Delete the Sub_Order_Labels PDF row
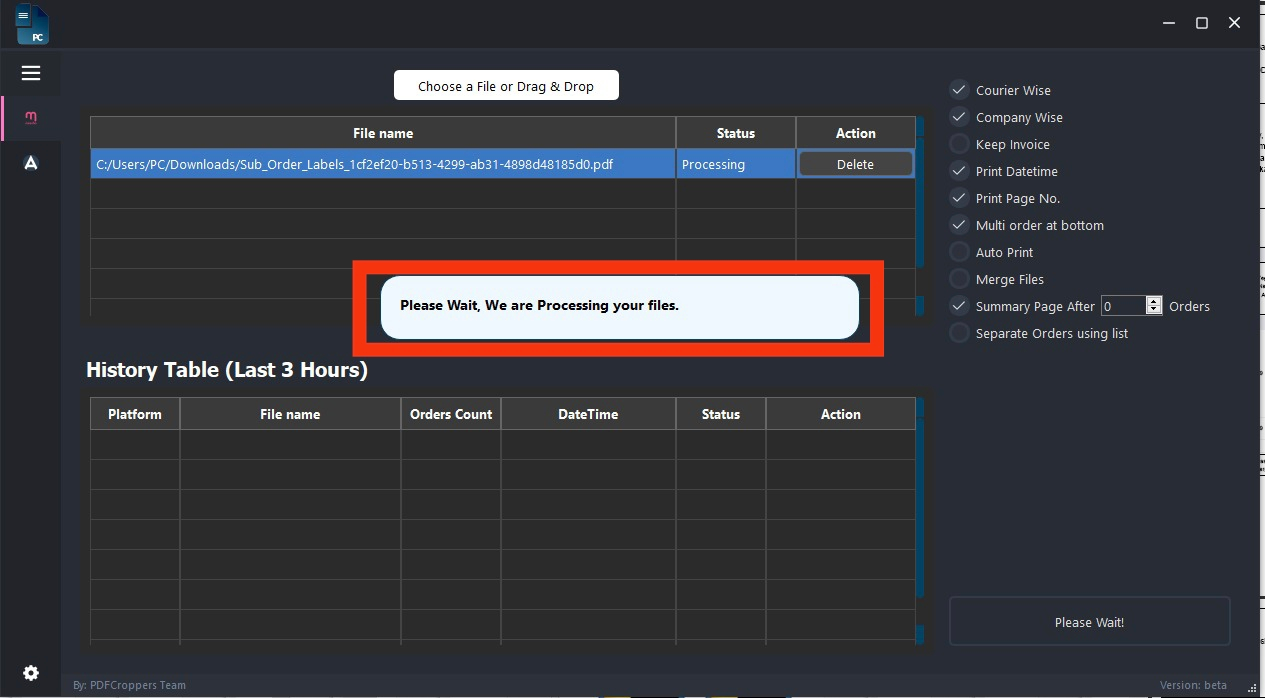The width and height of the screenshot is (1265, 698). [855, 164]
